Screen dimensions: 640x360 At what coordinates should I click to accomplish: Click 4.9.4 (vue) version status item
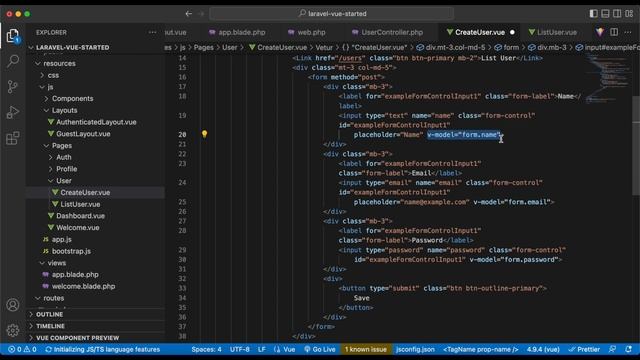(x=543, y=349)
